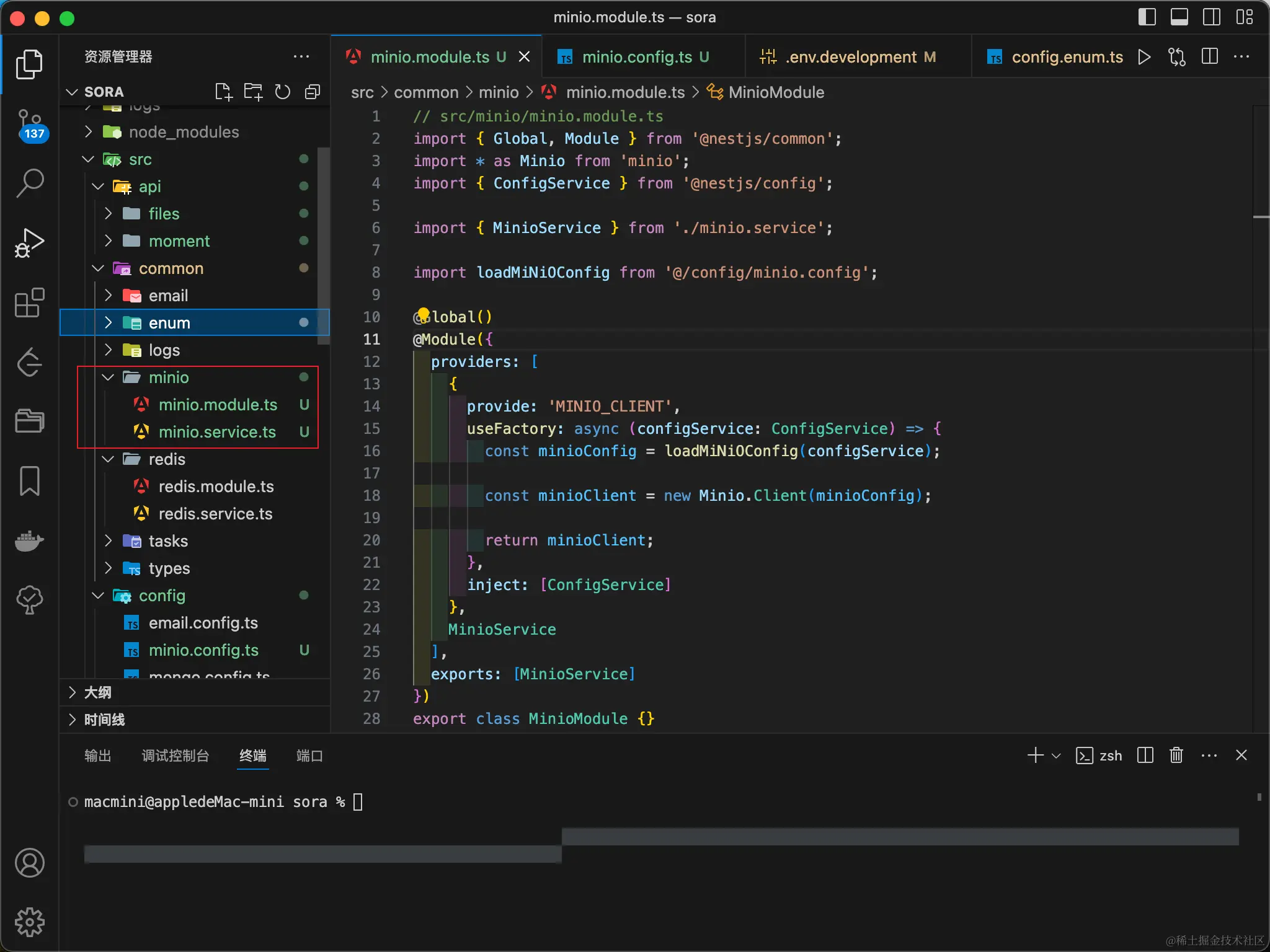Open the Extensions view icon

[29, 302]
